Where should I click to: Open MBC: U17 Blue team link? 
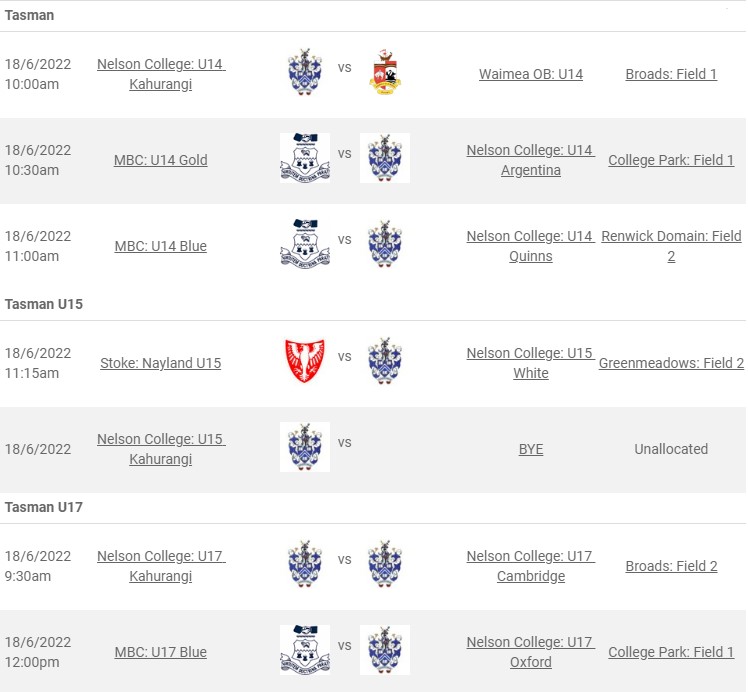coord(161,652)
